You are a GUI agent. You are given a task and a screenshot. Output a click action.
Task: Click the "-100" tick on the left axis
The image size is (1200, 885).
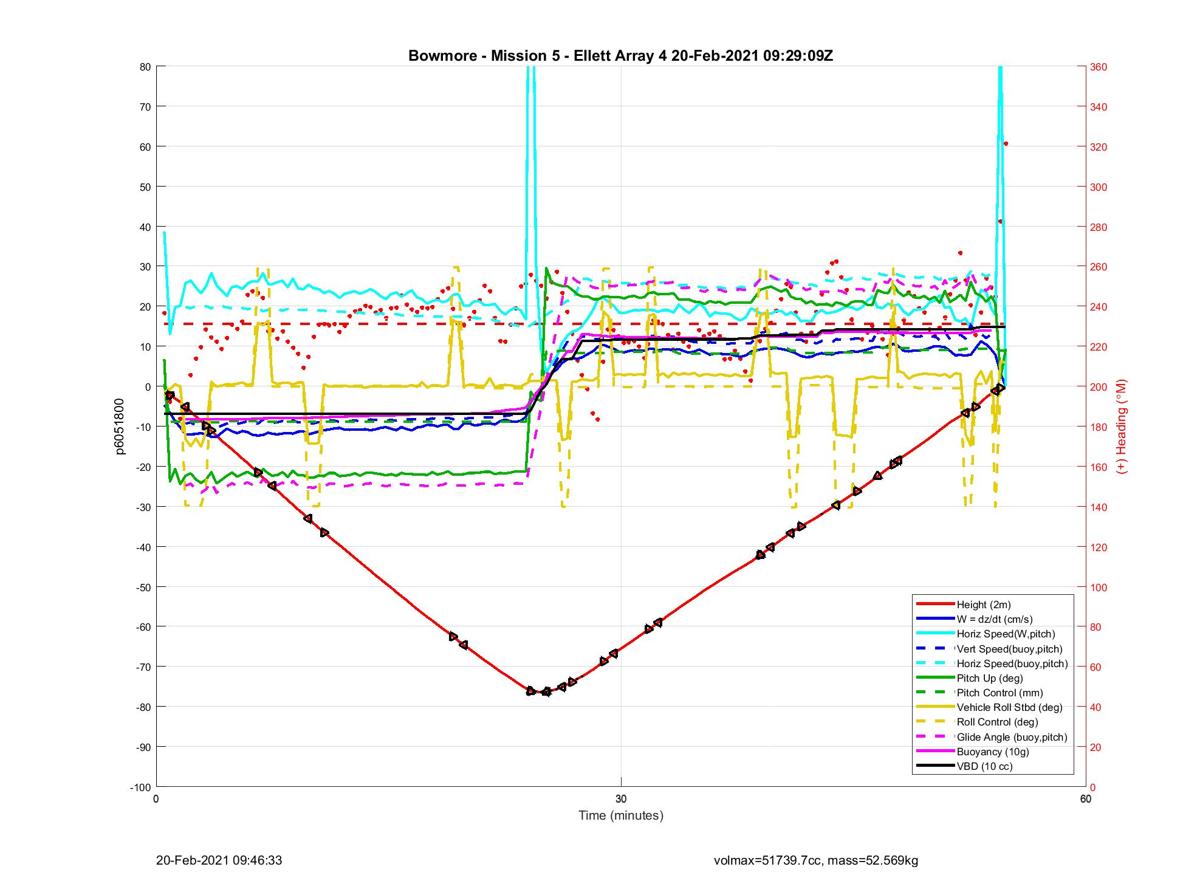[x=139, y=787]
